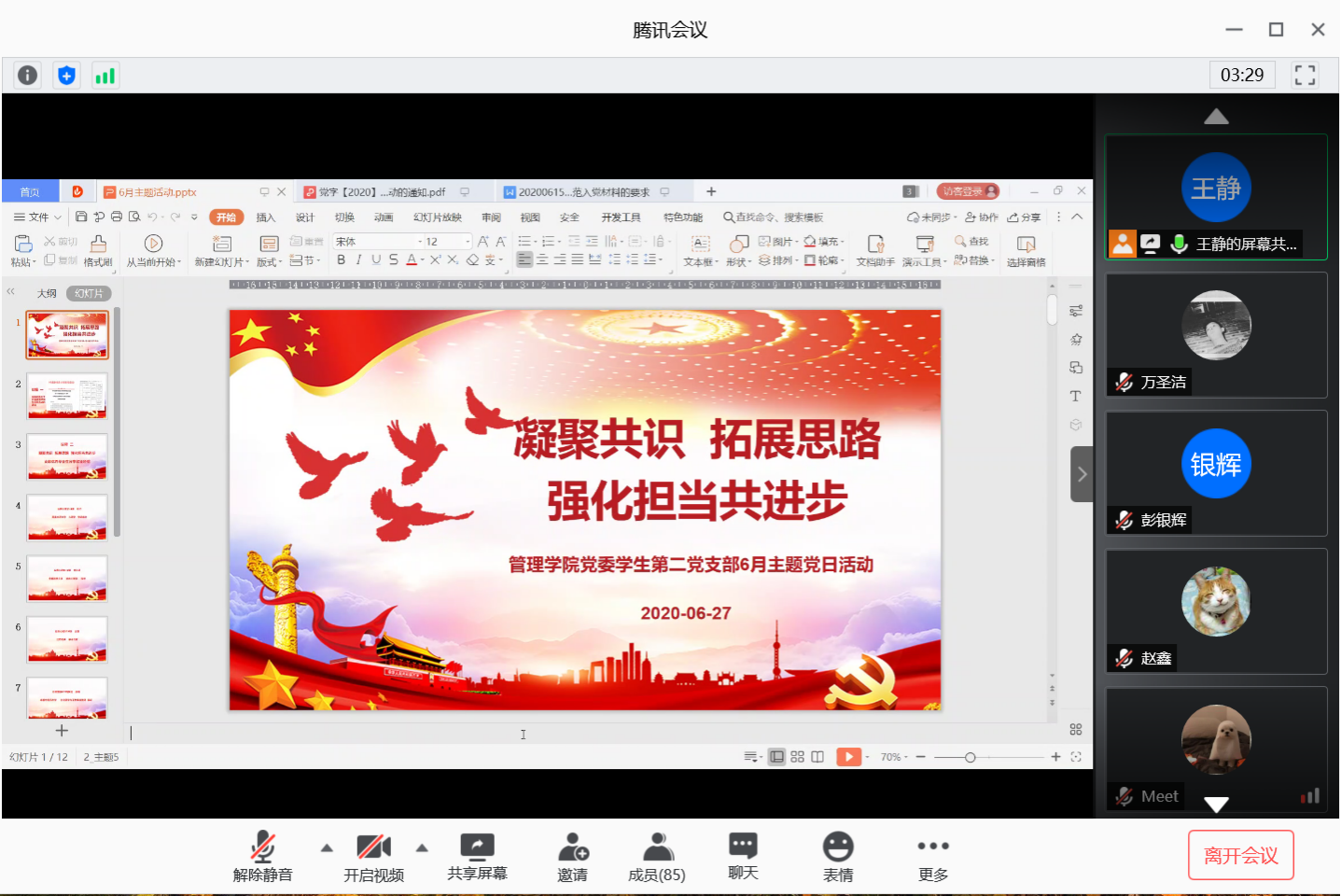The image size is (1341, 896).
Task: Add slide with plus below thumbnails
Action: [62, 731]
